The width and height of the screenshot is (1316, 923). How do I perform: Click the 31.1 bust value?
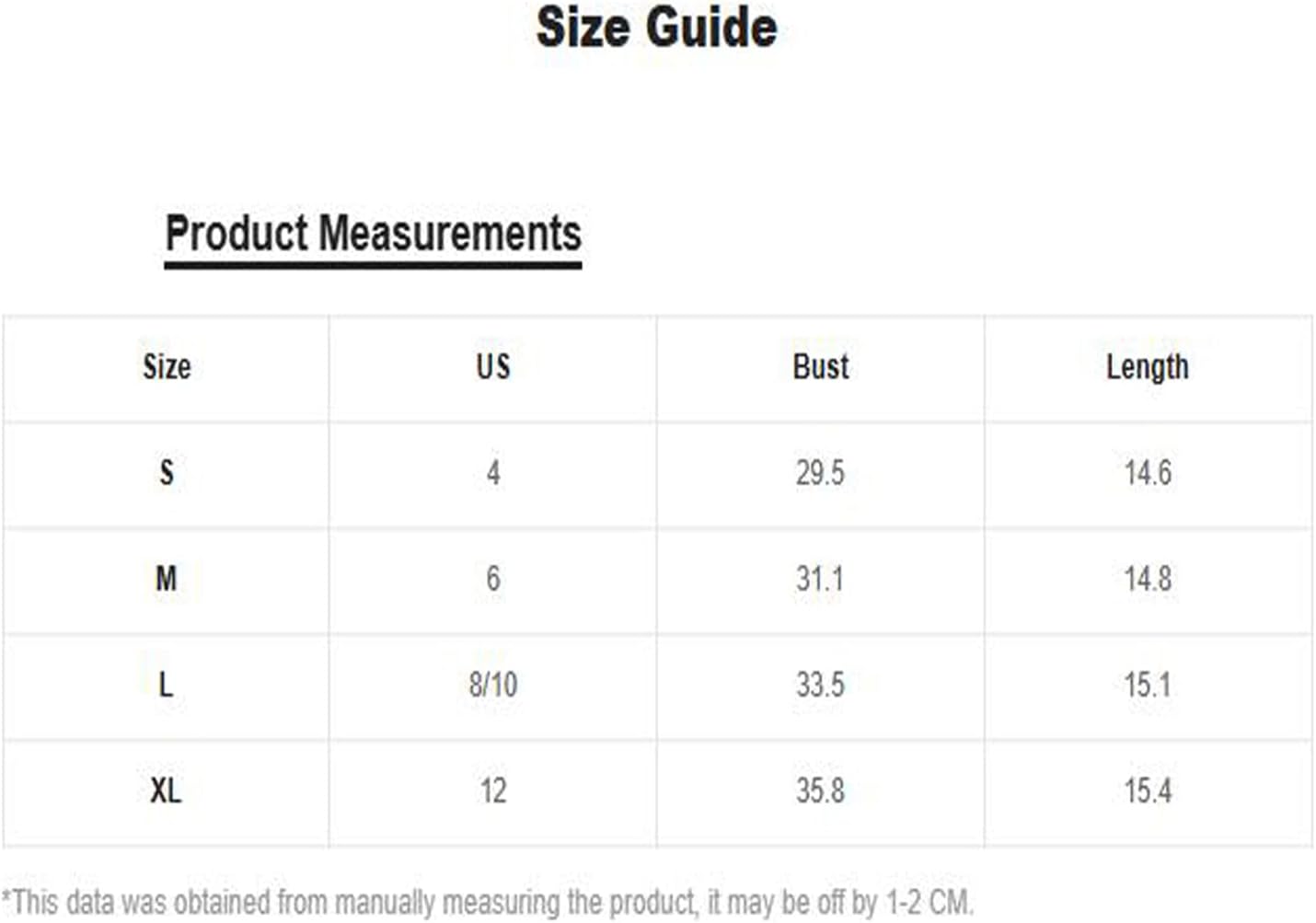tap(820, 579)
